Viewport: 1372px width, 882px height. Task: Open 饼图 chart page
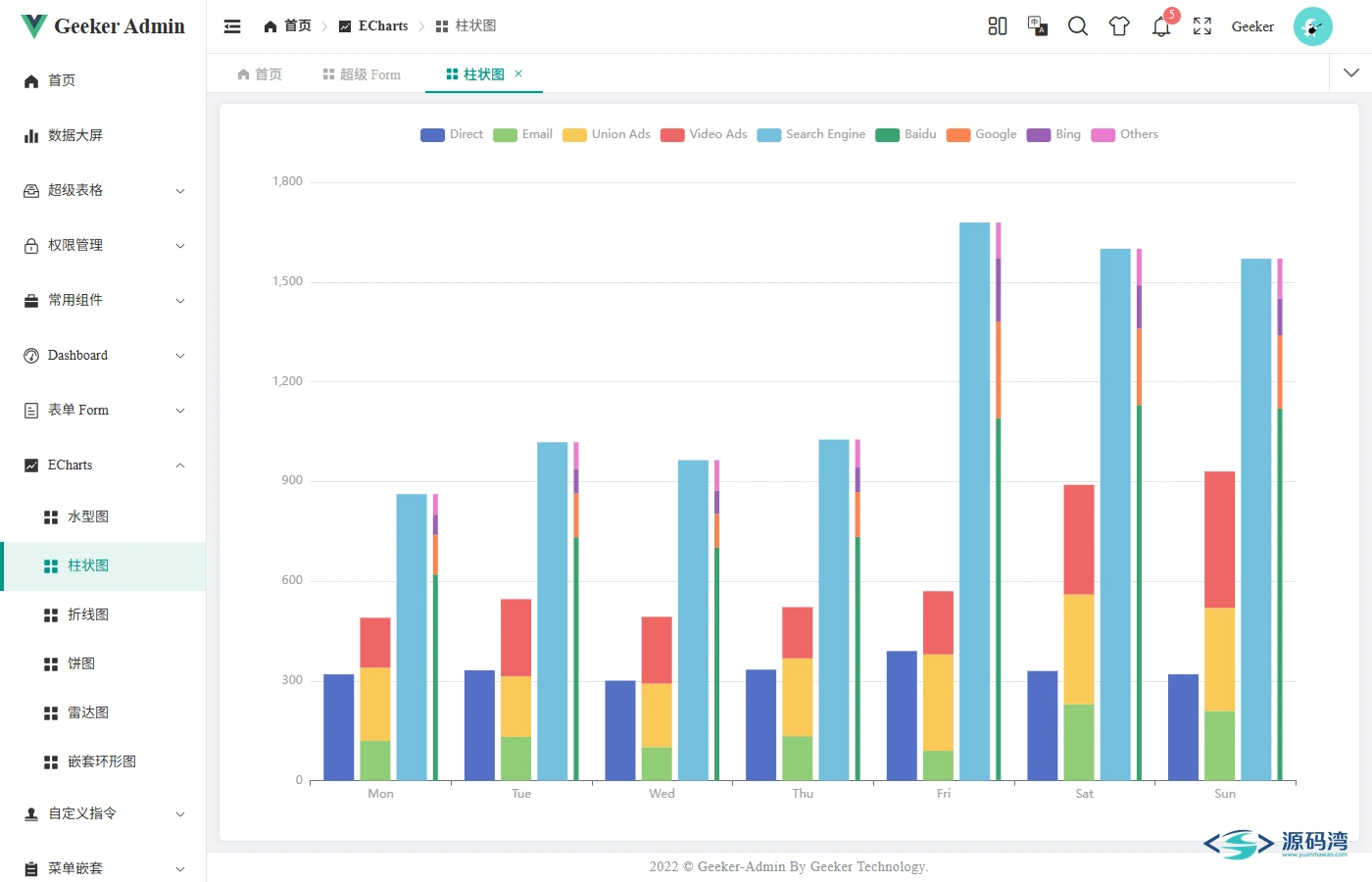pos(103,663)
